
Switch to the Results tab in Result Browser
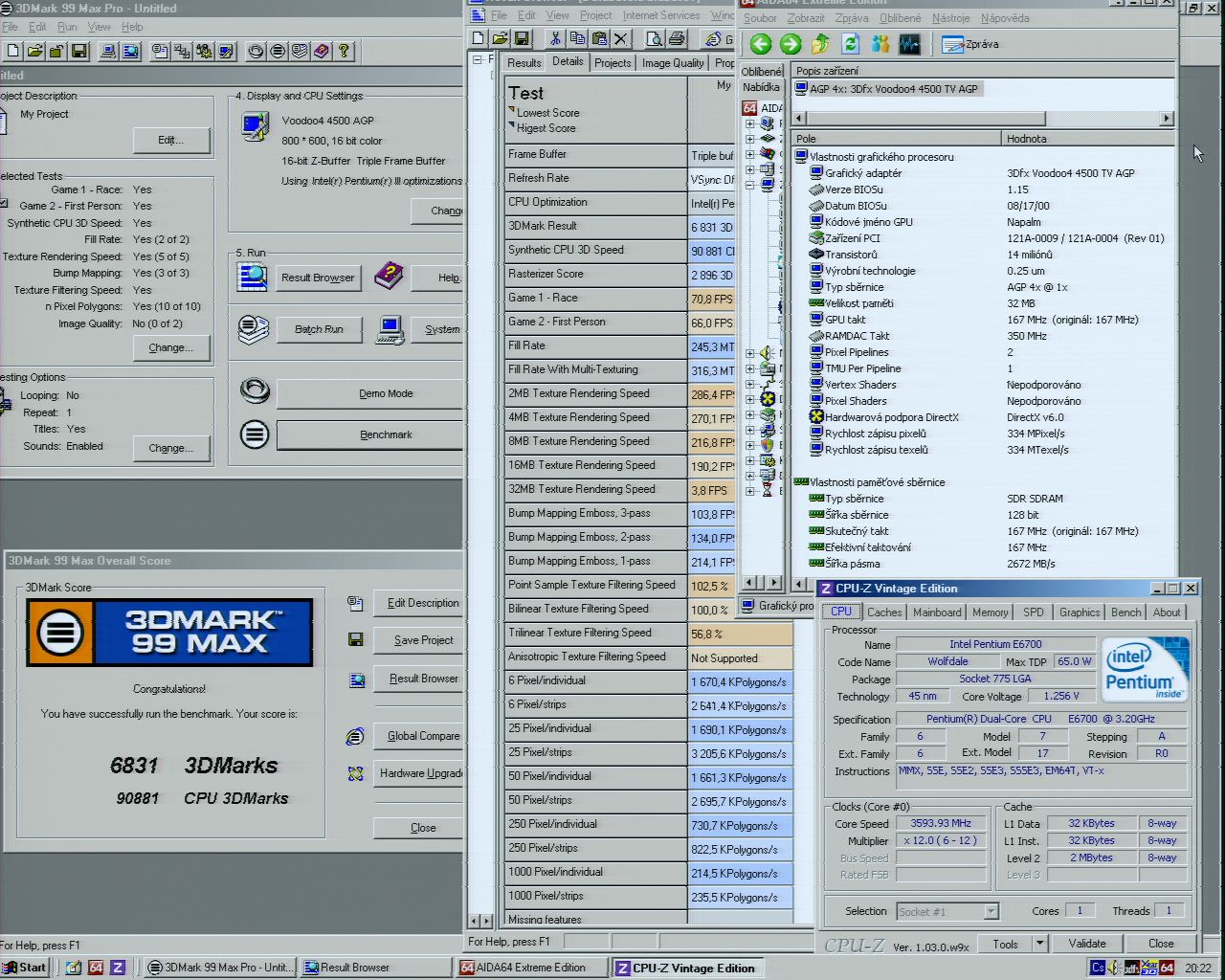(524, 62)
